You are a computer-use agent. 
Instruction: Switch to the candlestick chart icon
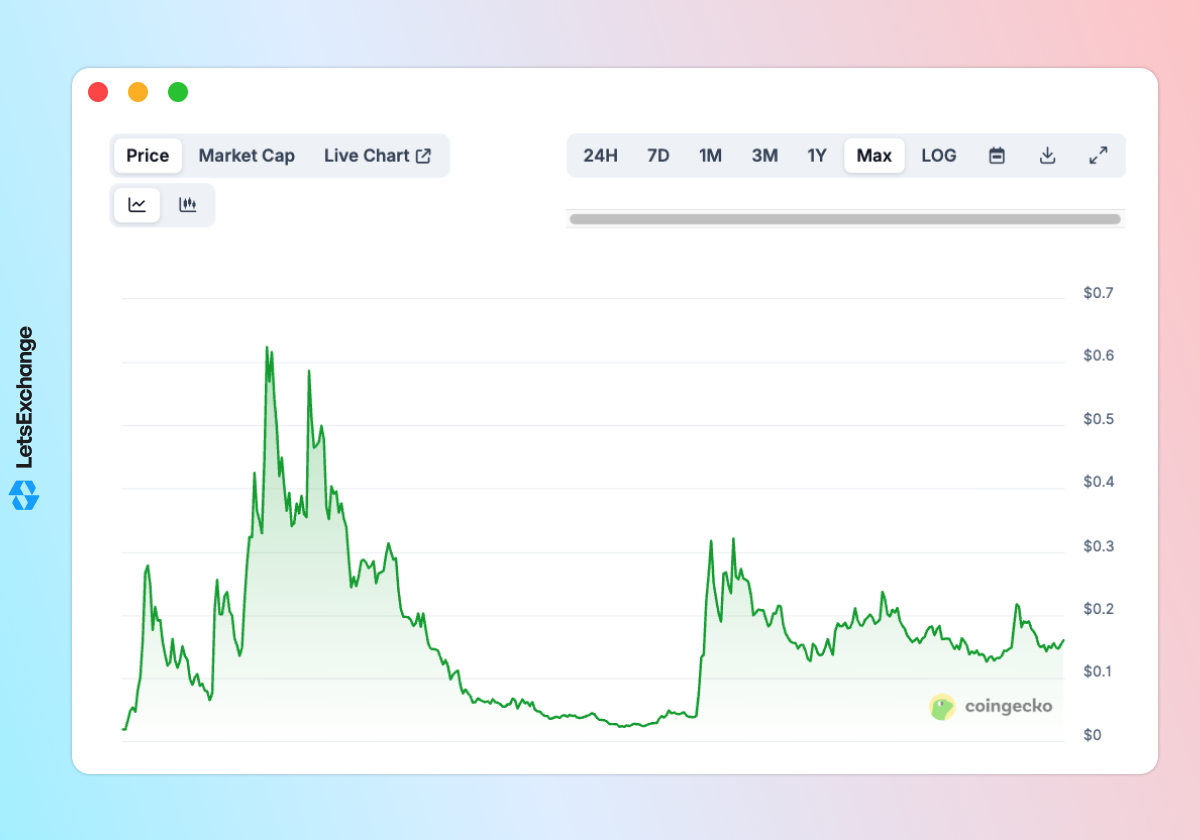click(187, 205)
